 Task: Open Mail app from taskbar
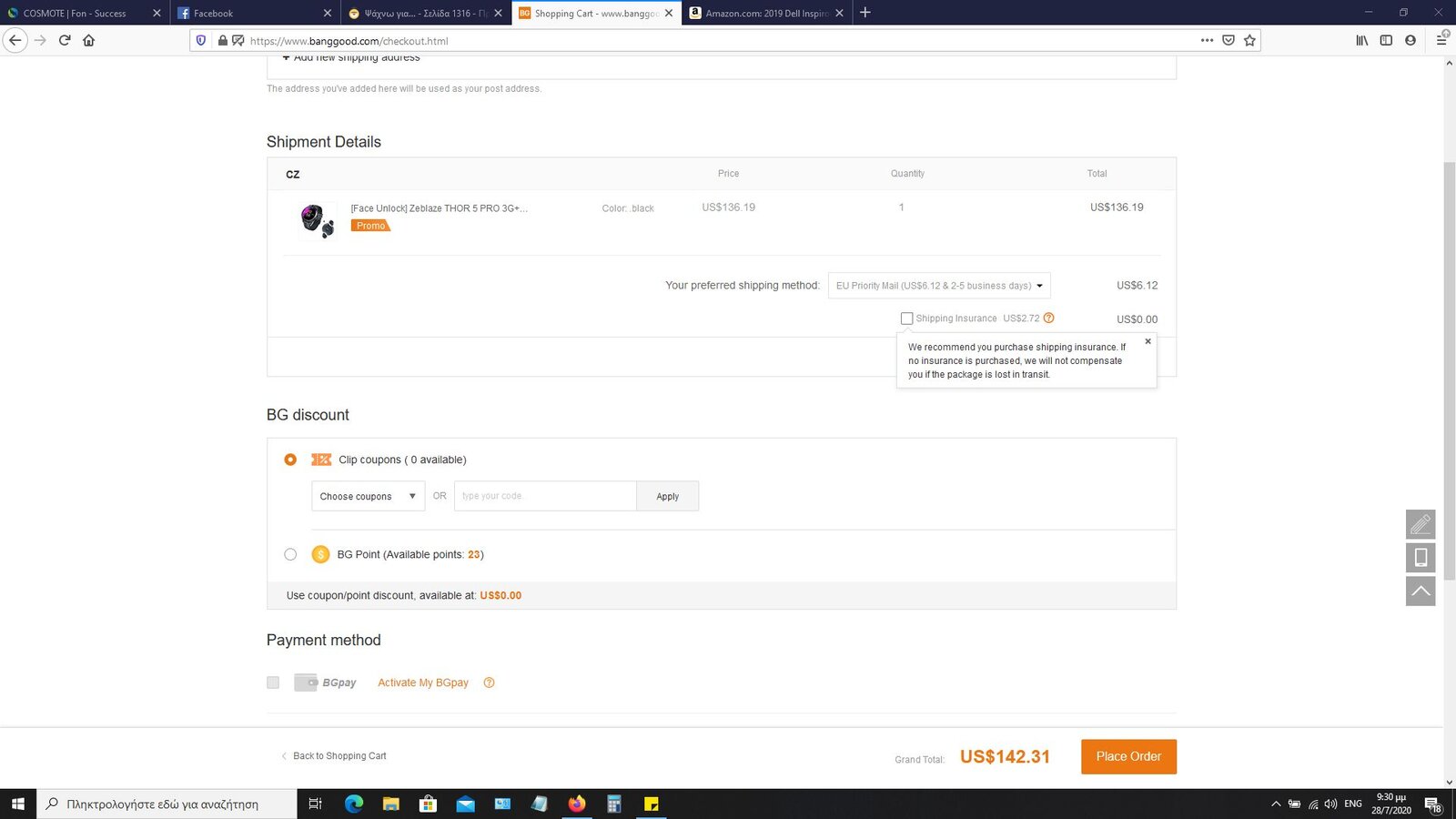[465, 804]
